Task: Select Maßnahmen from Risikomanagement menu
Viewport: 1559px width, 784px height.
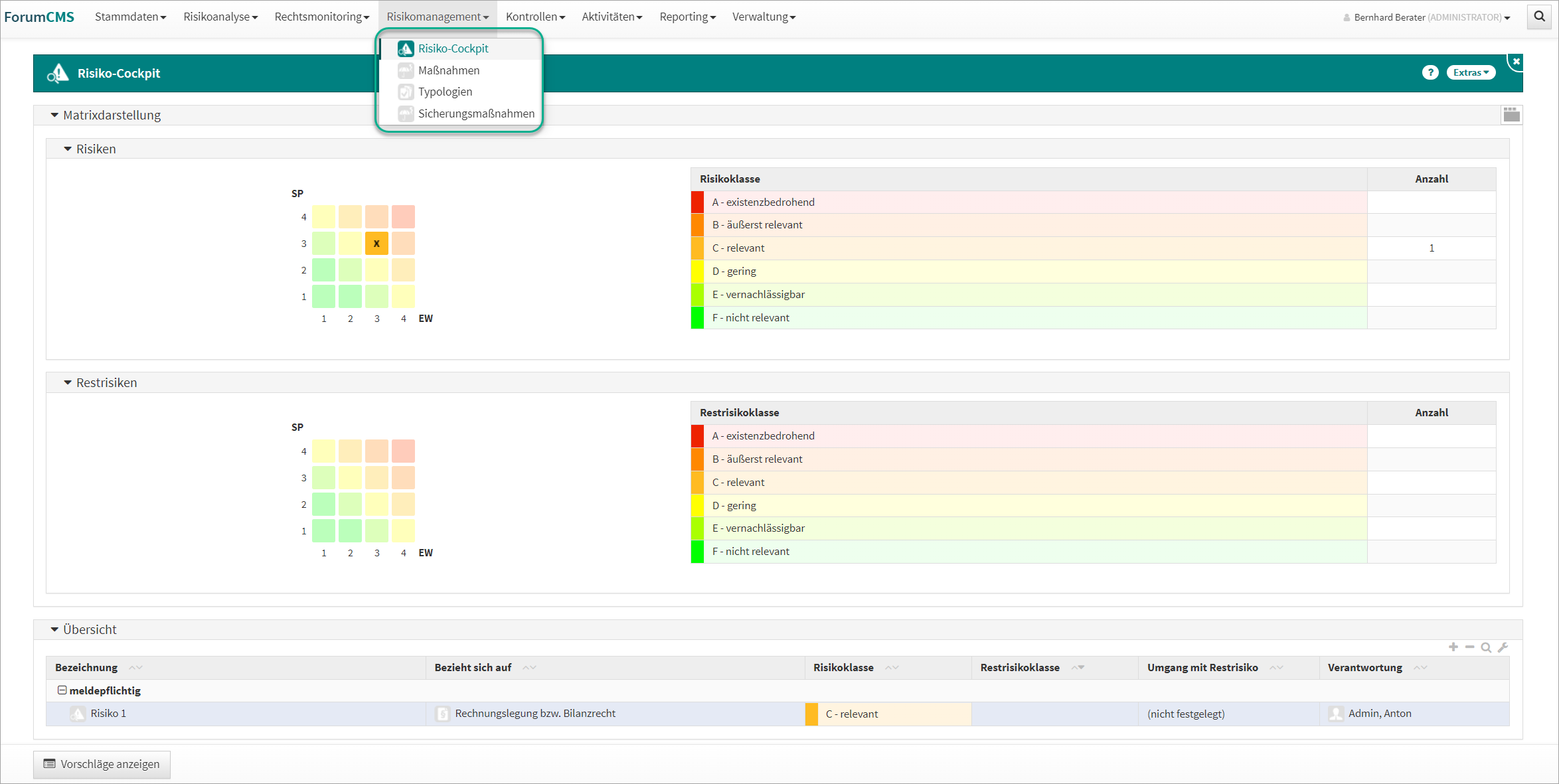Action: tap(449, 70)
